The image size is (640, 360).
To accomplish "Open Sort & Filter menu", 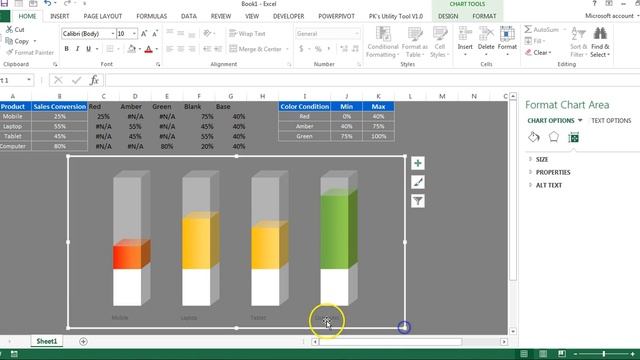I will coord(578,42).
